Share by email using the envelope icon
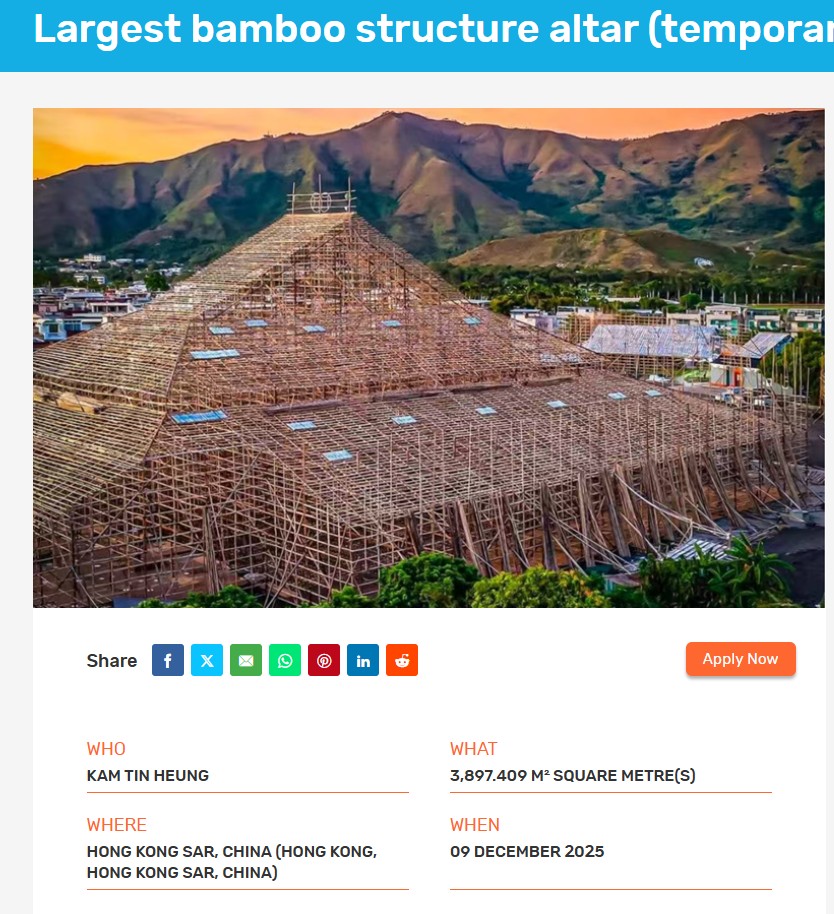Image resolution: width=834 pixels, height=914 pixels. (x=246, y=660)
